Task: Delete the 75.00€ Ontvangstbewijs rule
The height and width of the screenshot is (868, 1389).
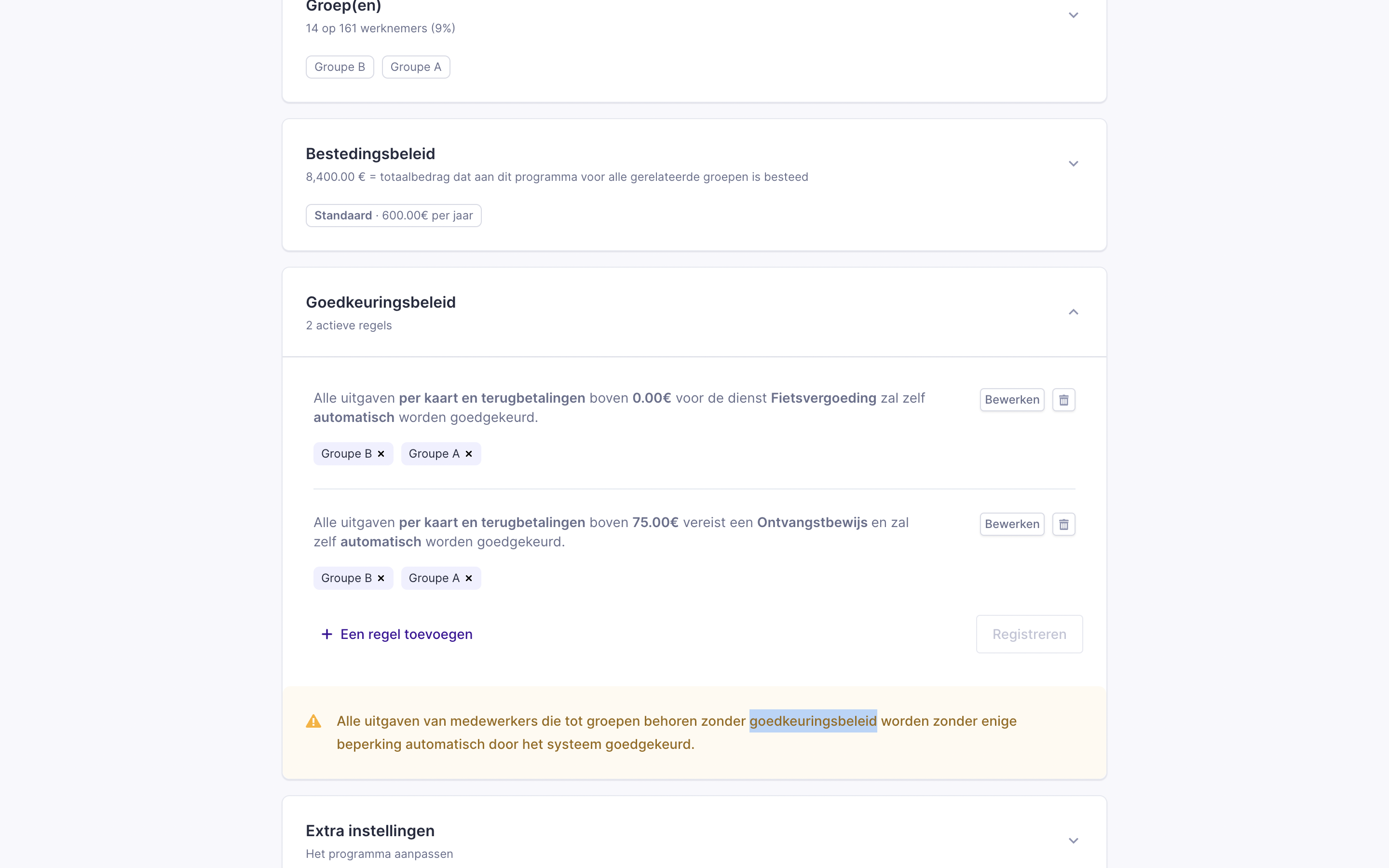Action: pyautogui.click(x=1063, y=524)
